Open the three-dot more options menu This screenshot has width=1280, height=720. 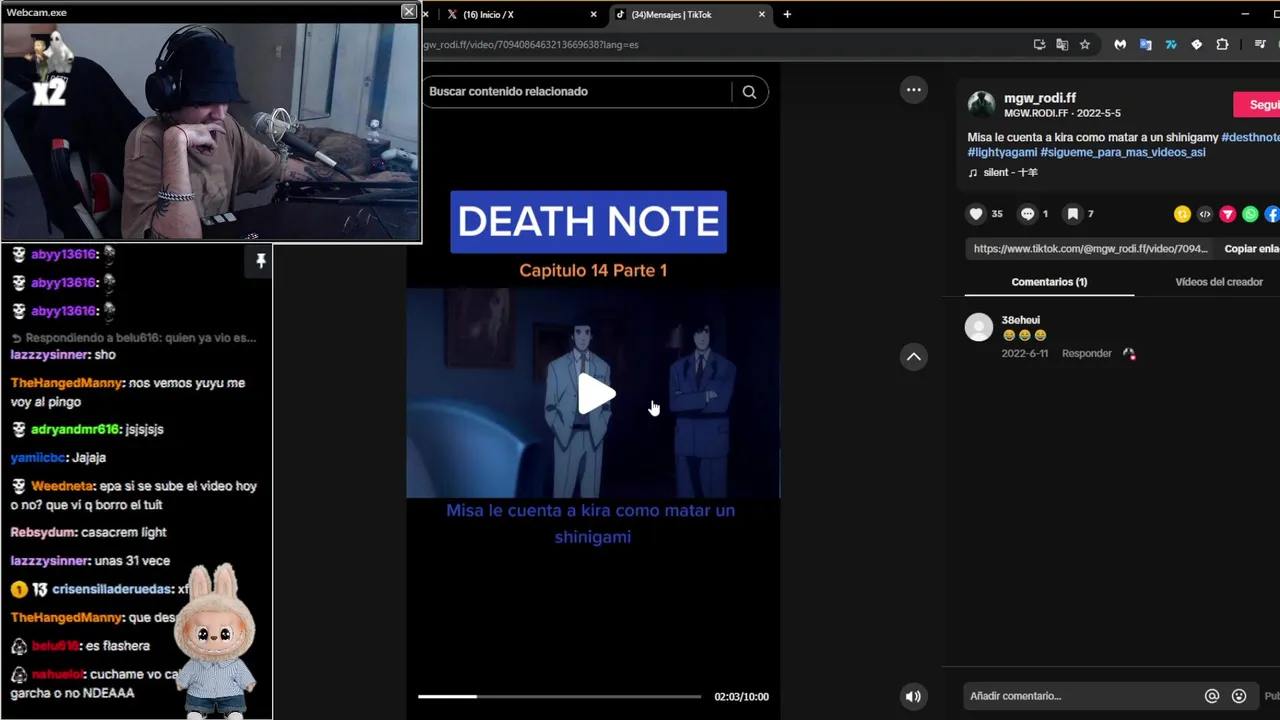click(x=913, y=90)
